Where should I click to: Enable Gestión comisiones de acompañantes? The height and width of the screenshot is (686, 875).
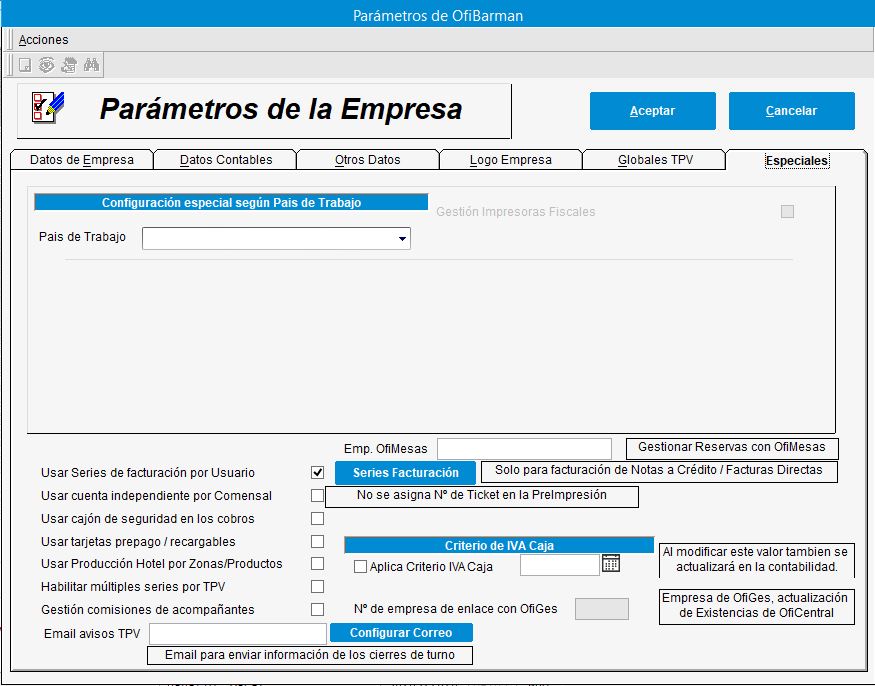pos(318,610)
